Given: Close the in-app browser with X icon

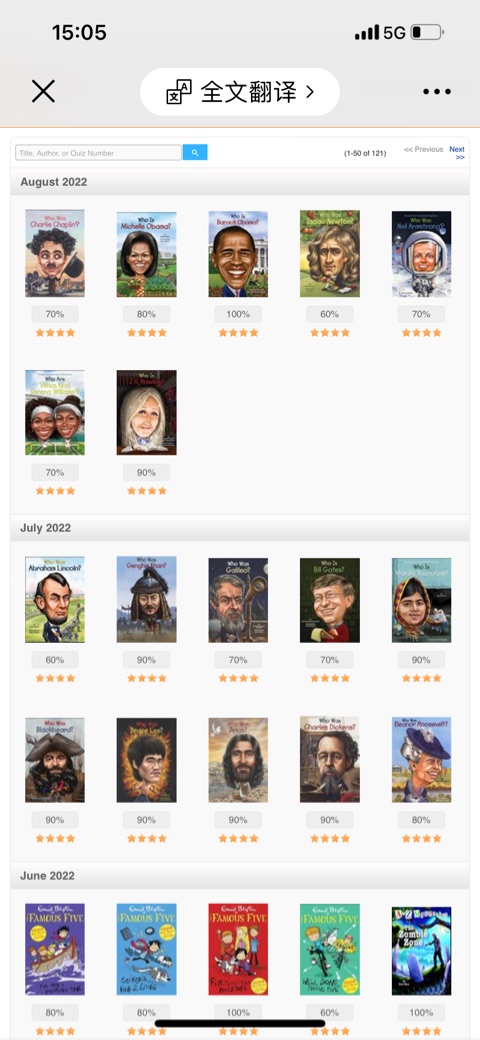Looking at the screenshot, I should tap(43, 92).
